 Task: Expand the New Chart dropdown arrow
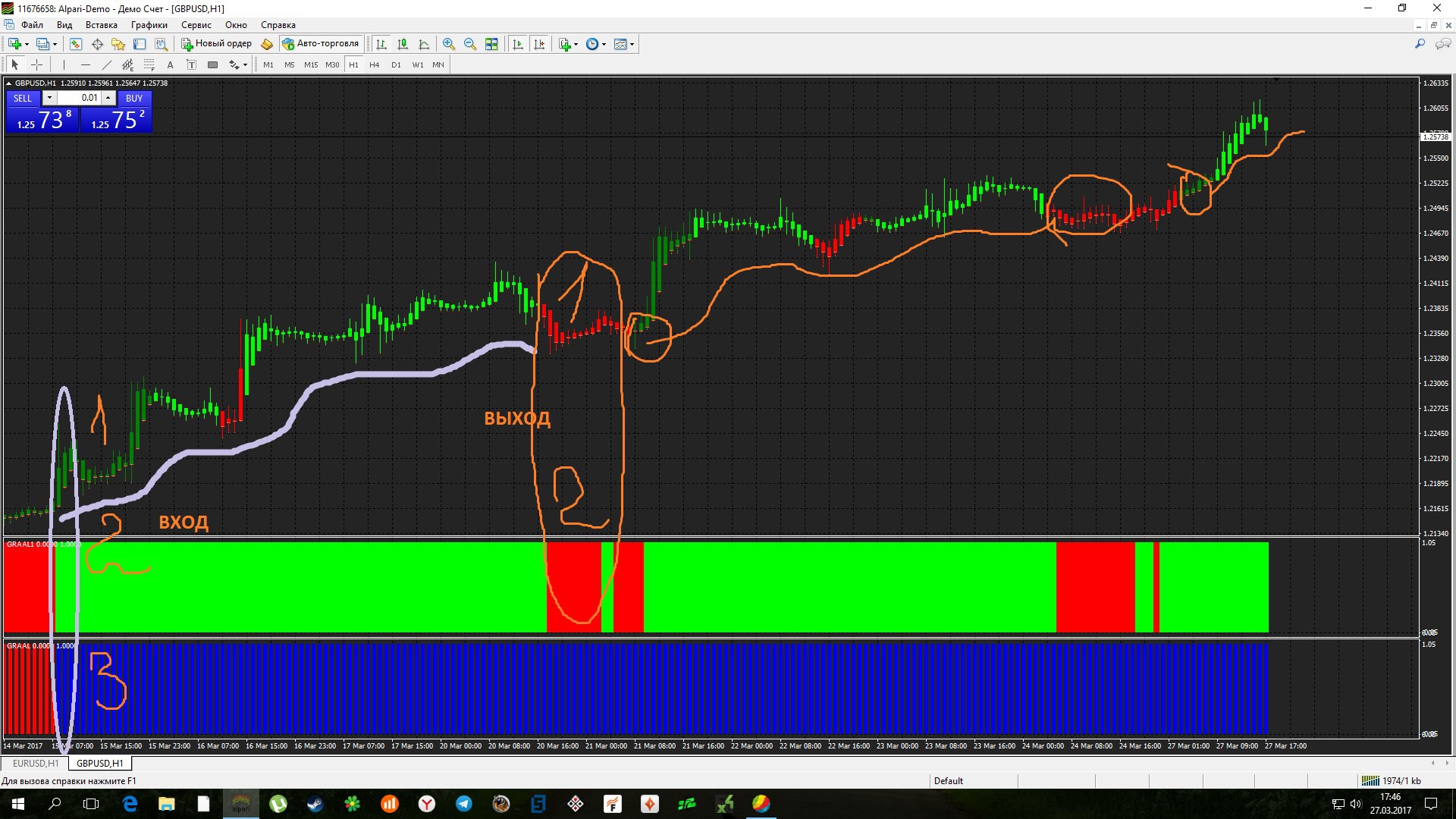tap(27, 44)
